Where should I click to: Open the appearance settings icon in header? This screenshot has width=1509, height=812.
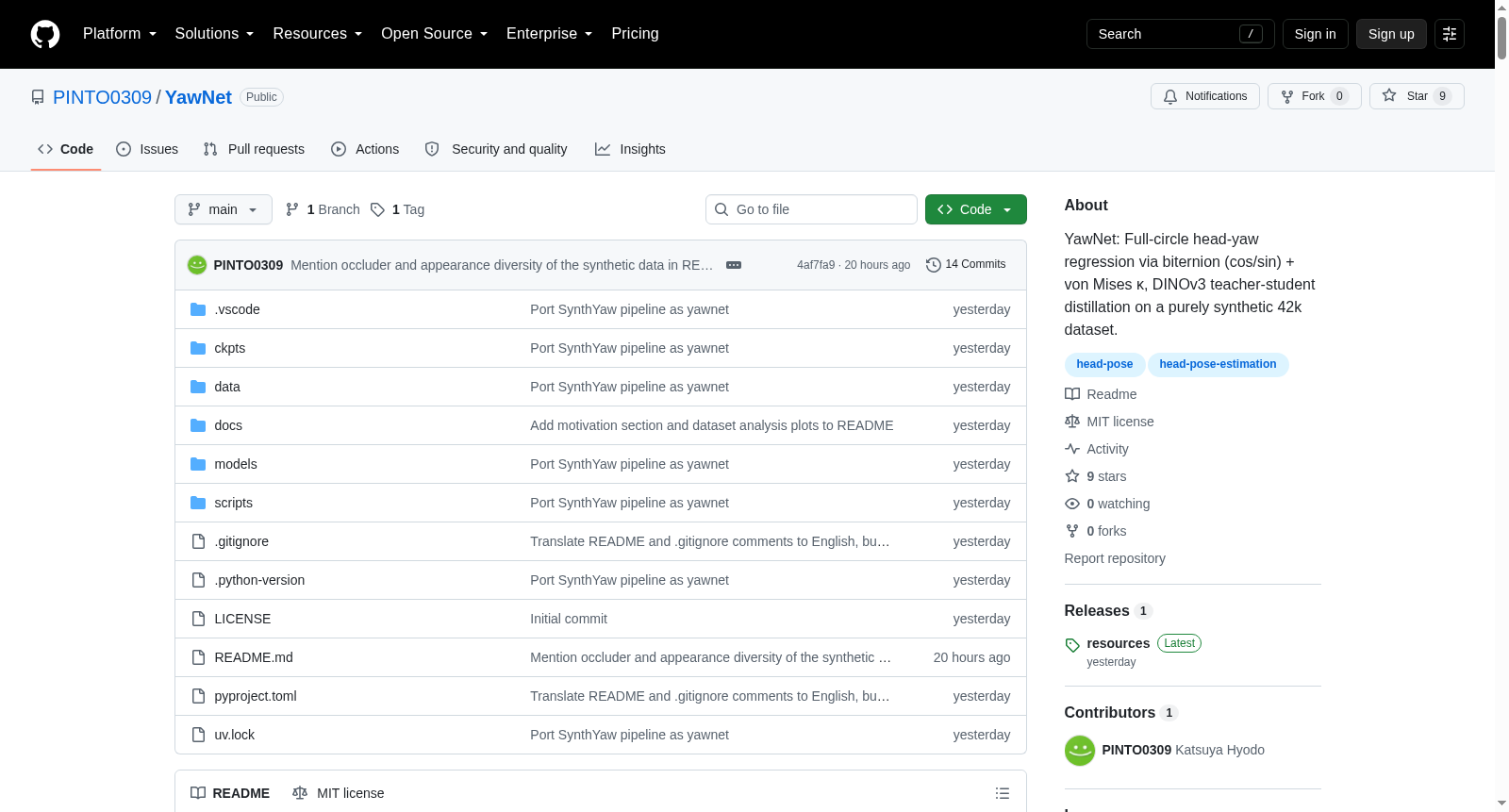(1450, 34)
